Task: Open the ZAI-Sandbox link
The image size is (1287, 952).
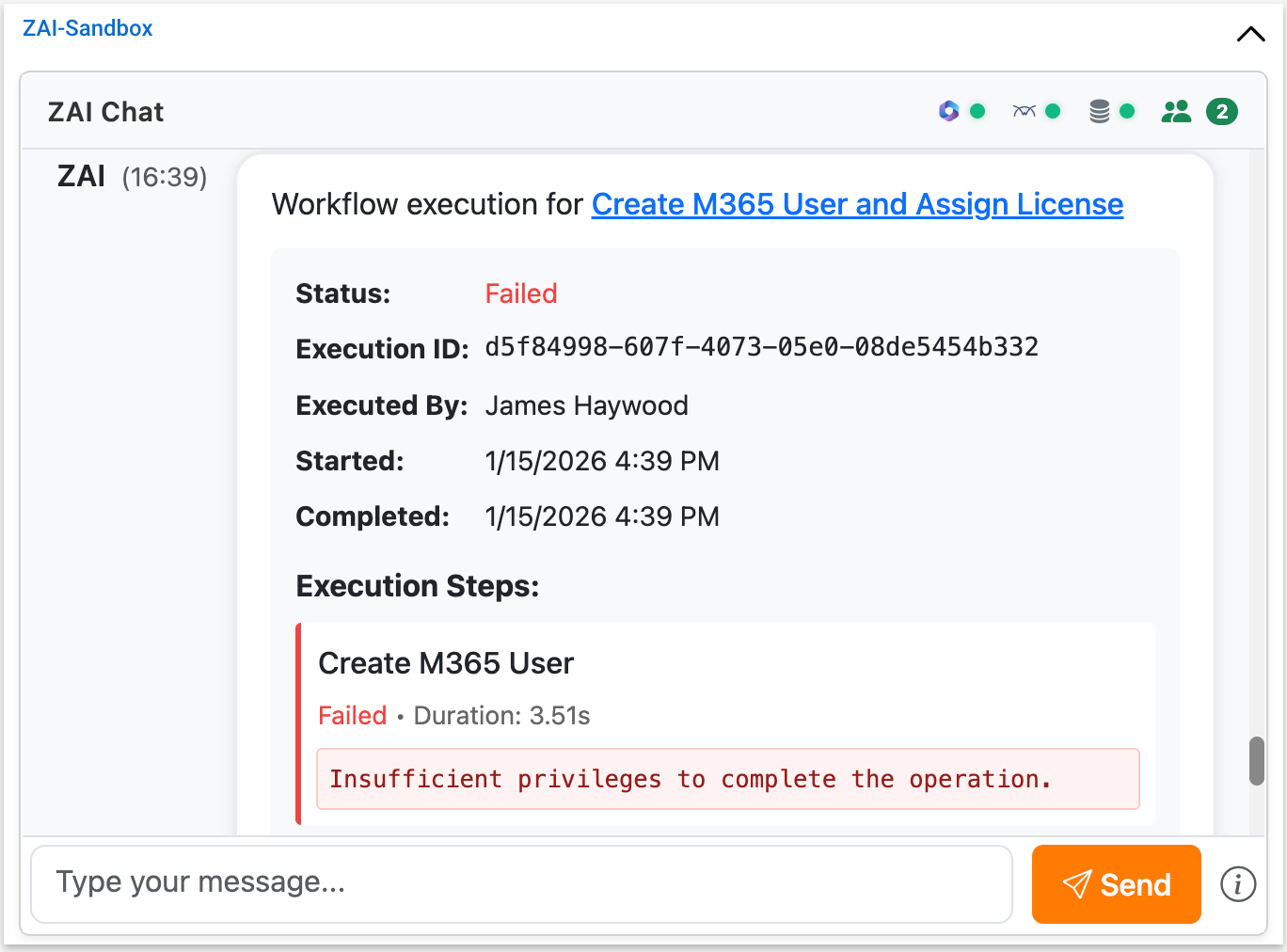Action: (x=87, y=28)
